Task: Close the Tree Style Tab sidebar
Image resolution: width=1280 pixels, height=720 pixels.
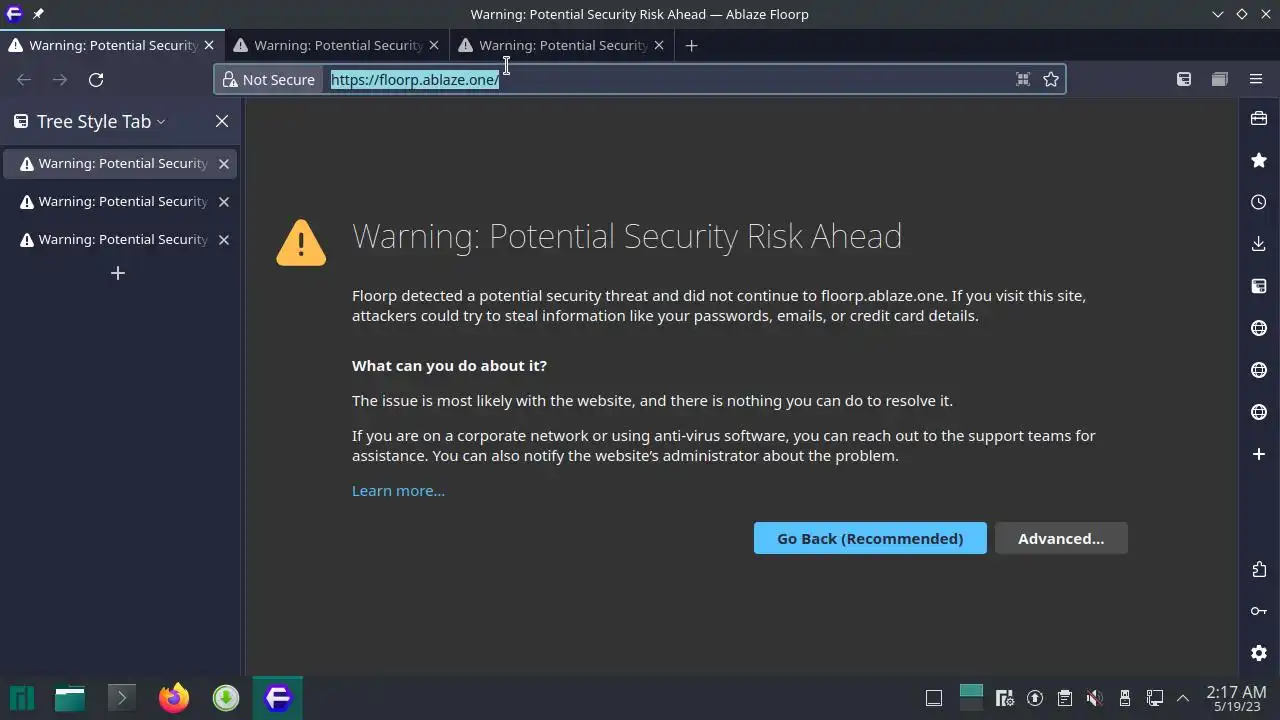Action: click(x=222, y=121)
